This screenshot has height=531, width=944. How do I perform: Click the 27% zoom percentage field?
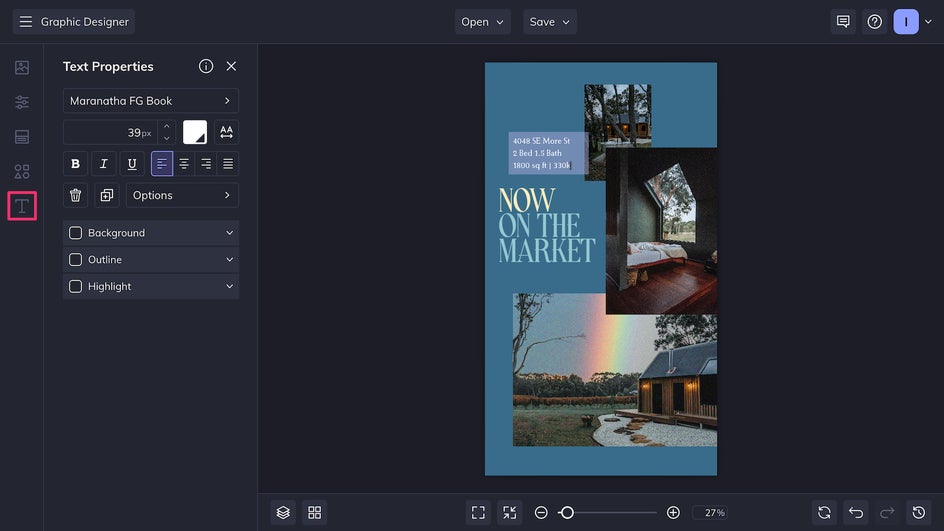tap(710, 512)
